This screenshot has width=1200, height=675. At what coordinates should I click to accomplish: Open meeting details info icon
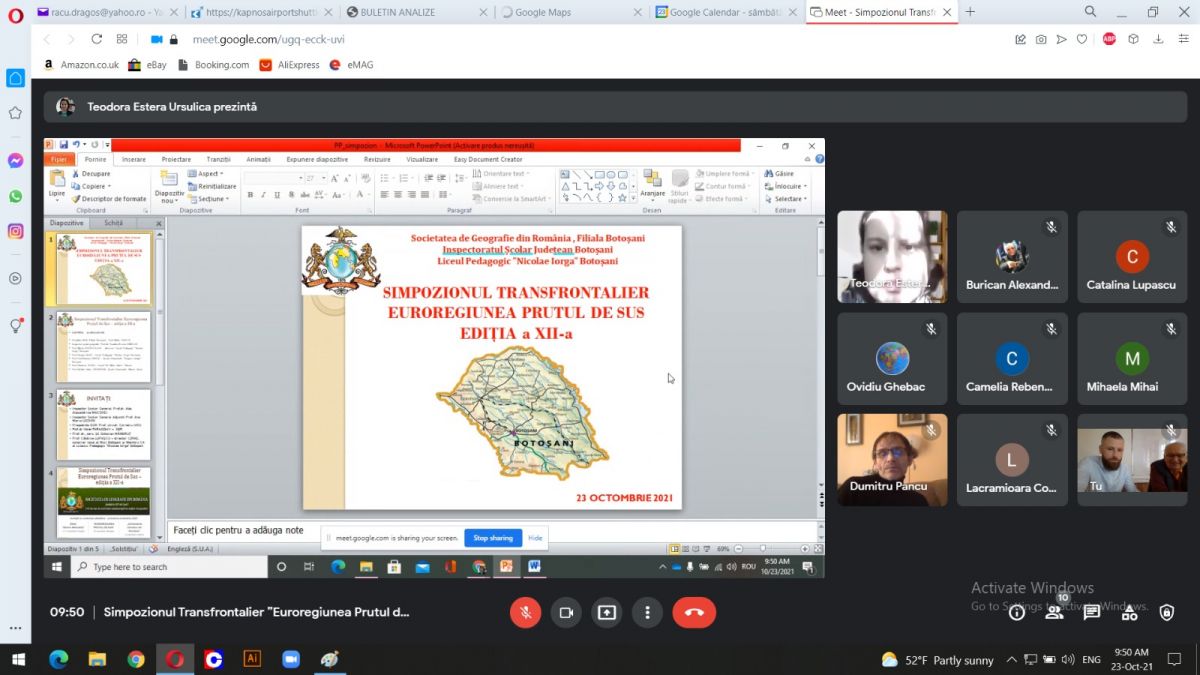(1017, 612)
